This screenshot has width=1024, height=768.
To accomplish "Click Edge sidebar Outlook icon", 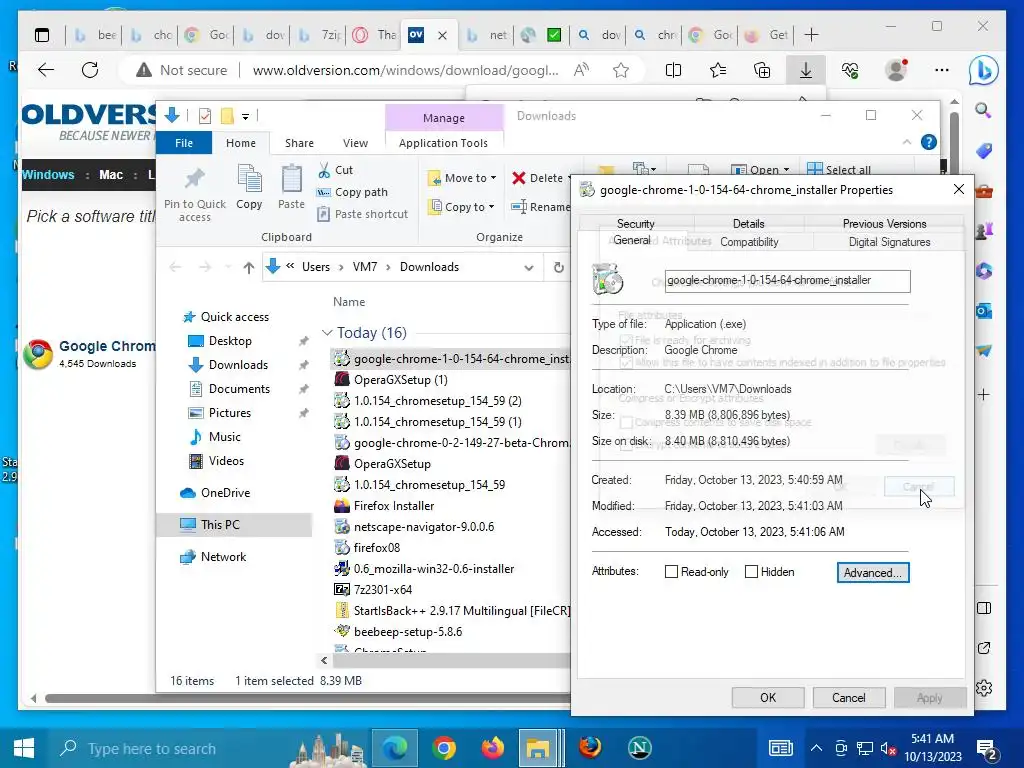I will [x=984, y=312].
